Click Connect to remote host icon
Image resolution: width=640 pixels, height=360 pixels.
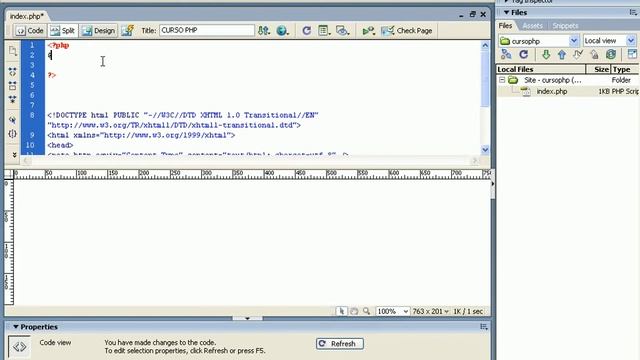coord(506,54)
